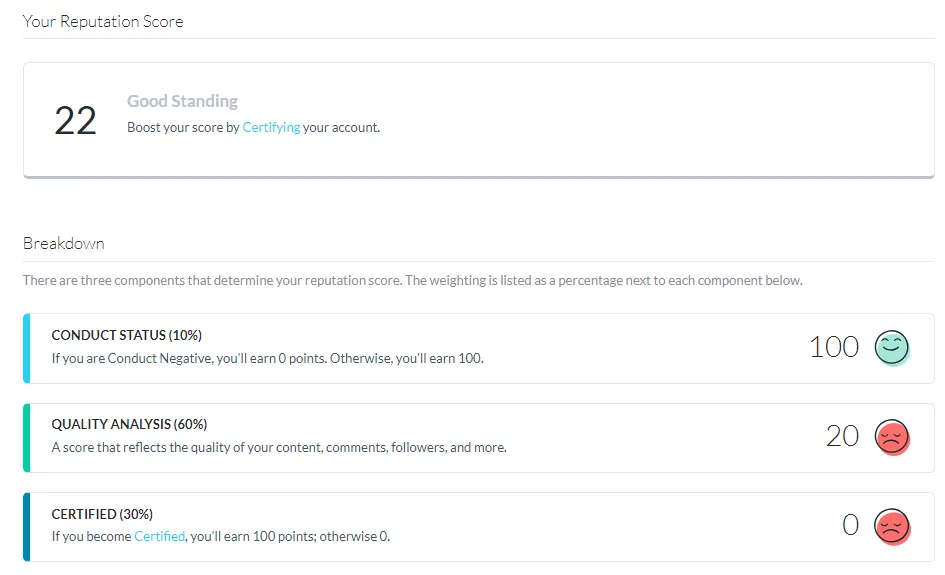Click the Breakdown section heading
945x575 pixels.
[x=64, y=244]
